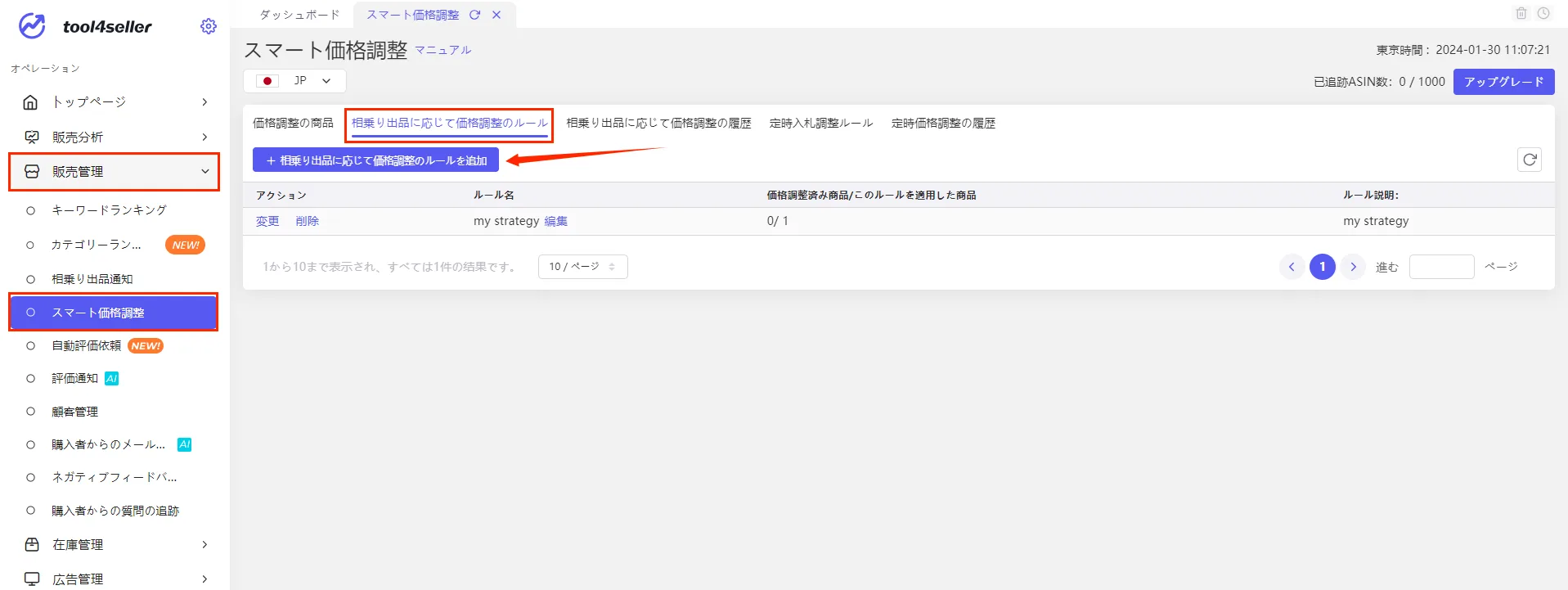This screenshot has height=590, width=1568.
Task: Open 自動評価依頼 in sidebar
Action: pyautogui.click(x=86, y=346)
